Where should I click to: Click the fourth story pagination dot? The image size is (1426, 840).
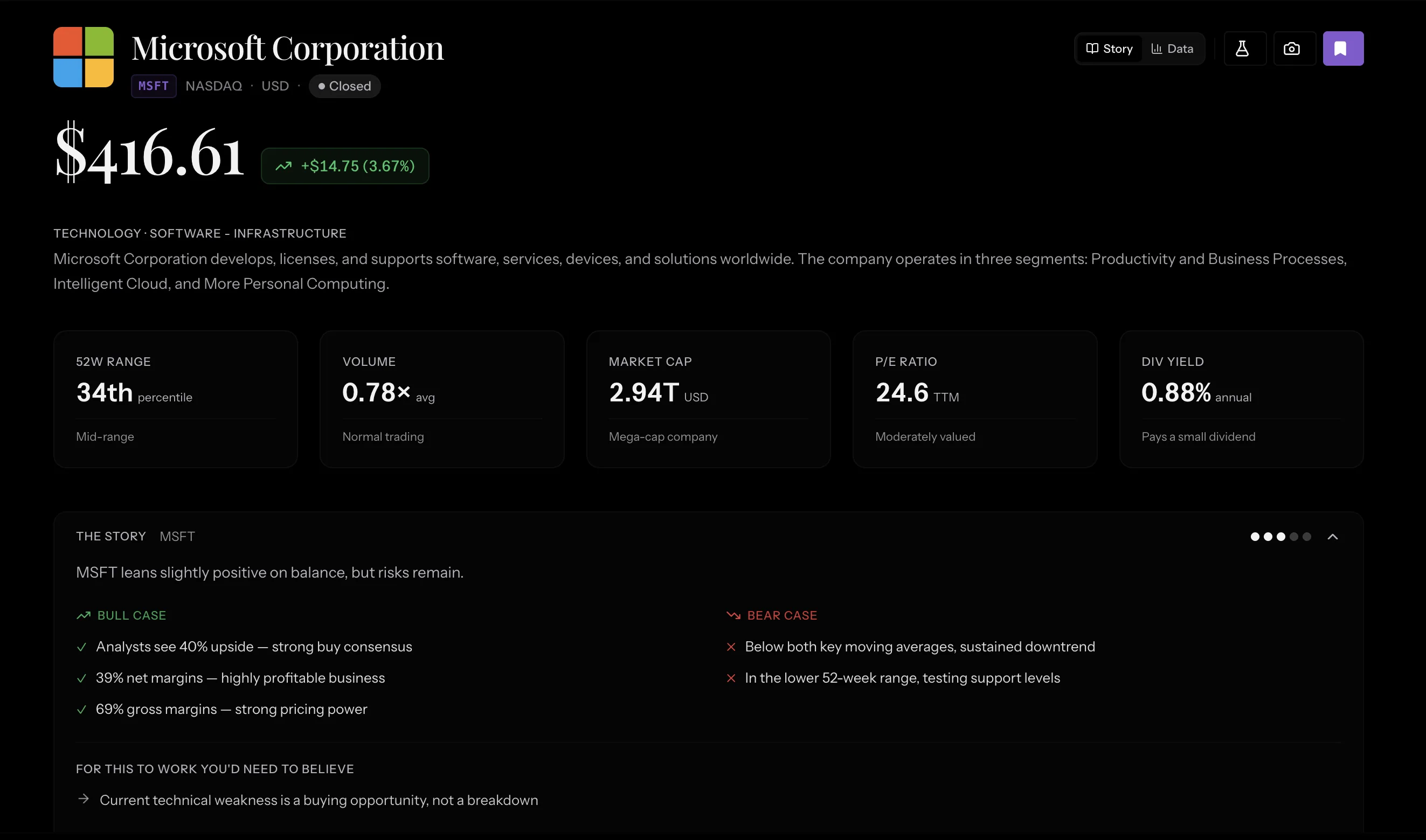[1293, 536]
